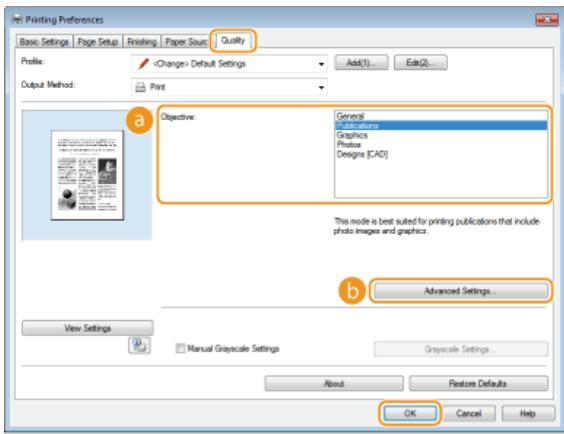Select Designs [CAD] in Objective list
Viewport: 564px width, 434px height.
pyautogui.click(x=441, y=154)
